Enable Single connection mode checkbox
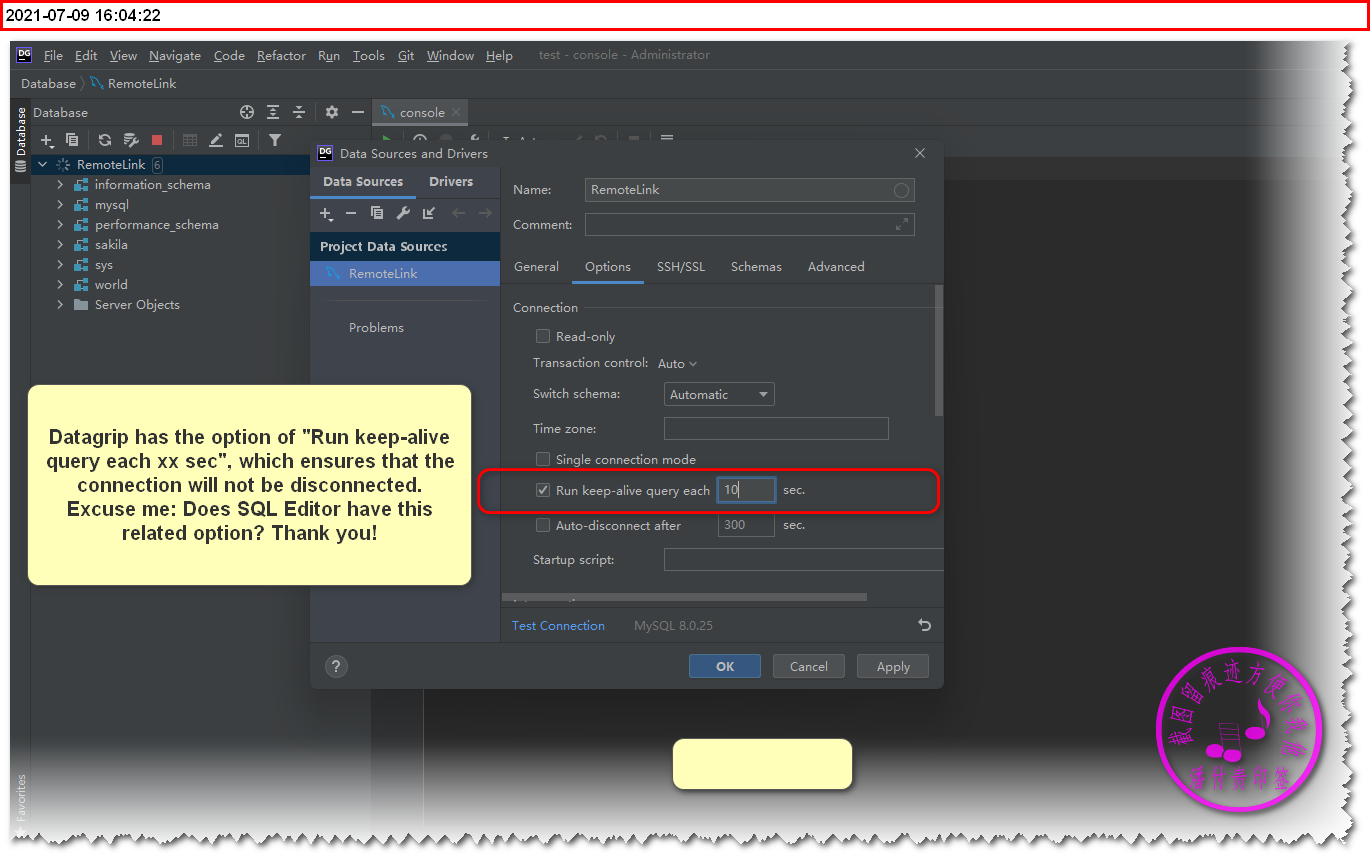The height and width of the screenshot is (861, 1370). point(543,460)
